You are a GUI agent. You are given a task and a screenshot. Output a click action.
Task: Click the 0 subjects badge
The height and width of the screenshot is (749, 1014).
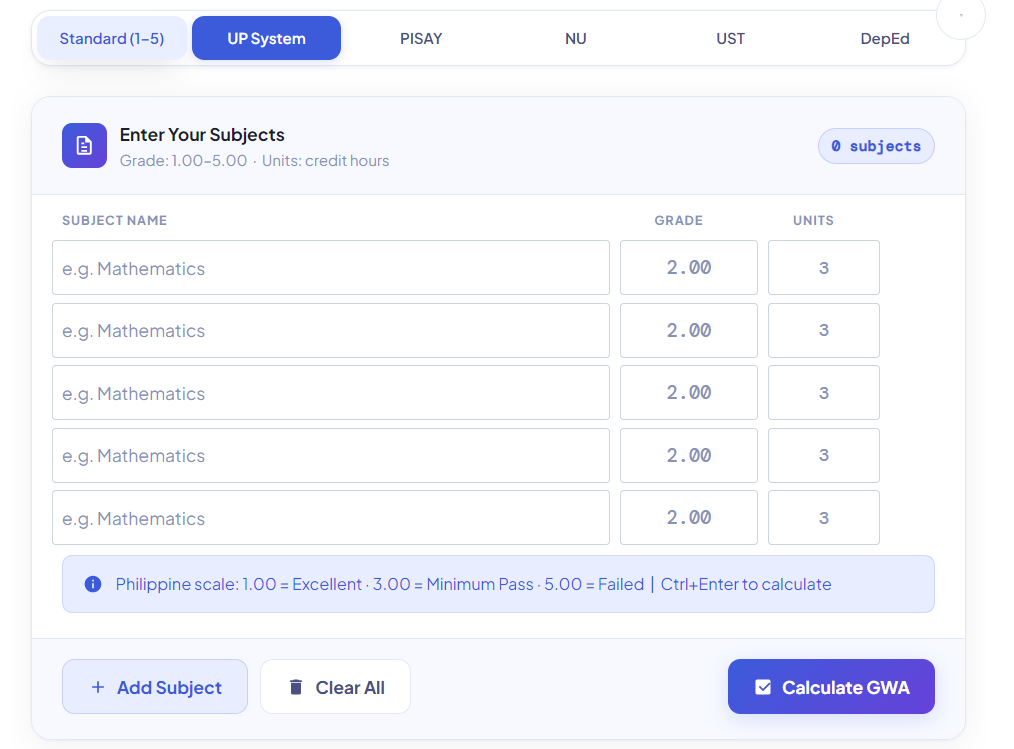click(876, 146)
